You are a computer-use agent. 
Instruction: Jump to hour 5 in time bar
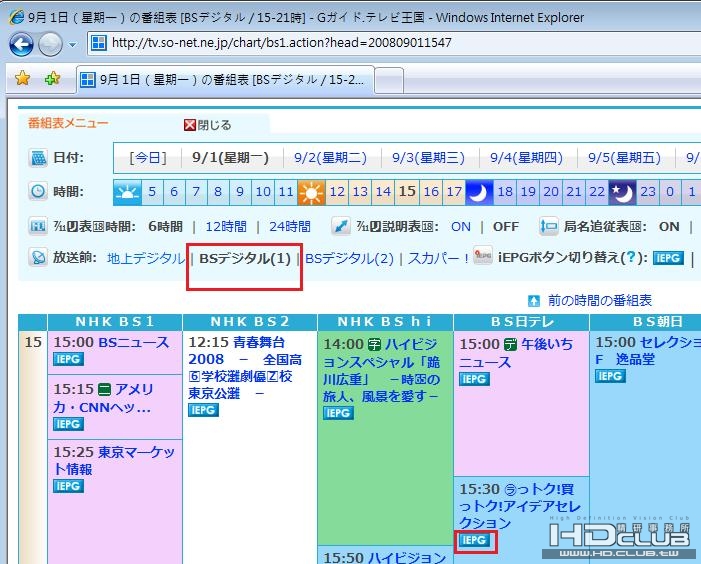click(152, 193)
